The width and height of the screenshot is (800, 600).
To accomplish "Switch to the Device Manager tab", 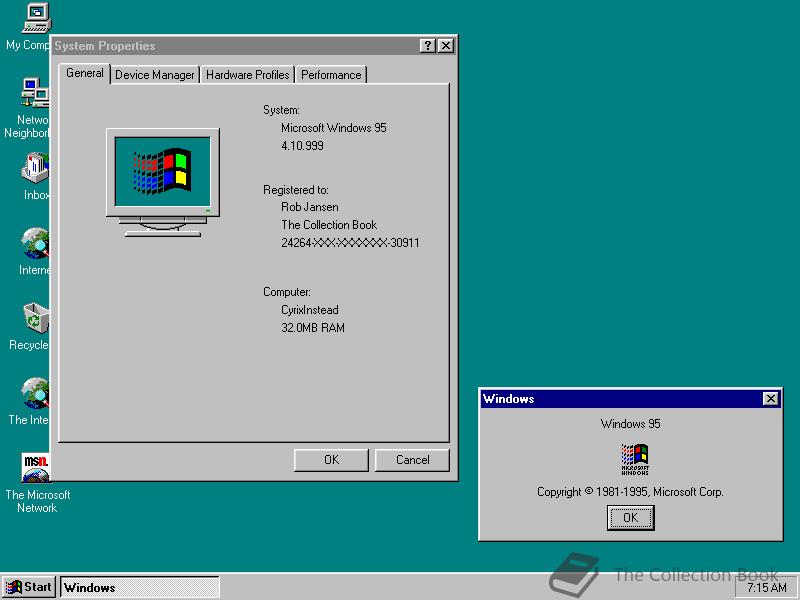I will 155,75.
